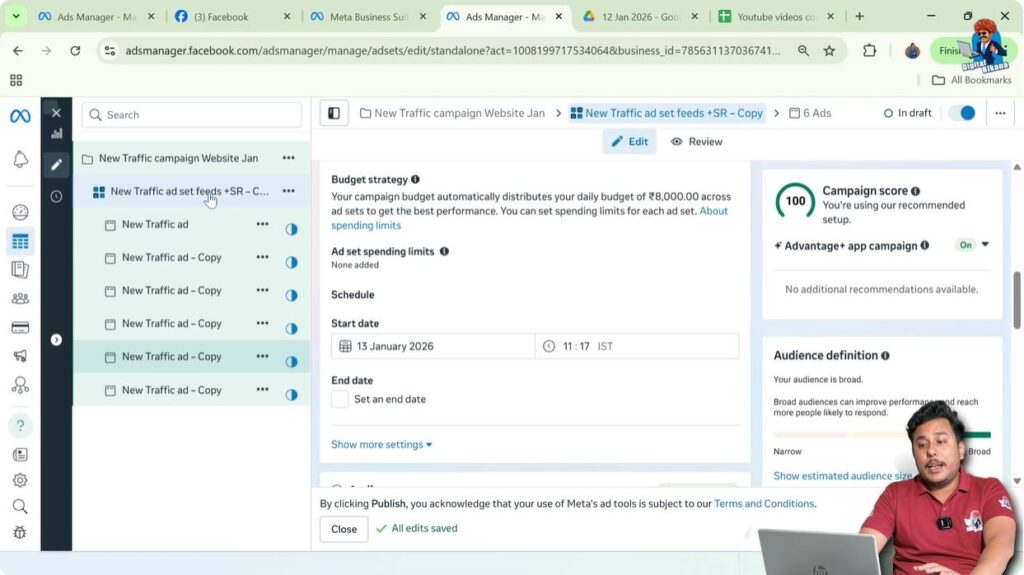This screenshot has width=1024, height=575.
Task: Open the Terms and Conditions link
Action: 764,504
